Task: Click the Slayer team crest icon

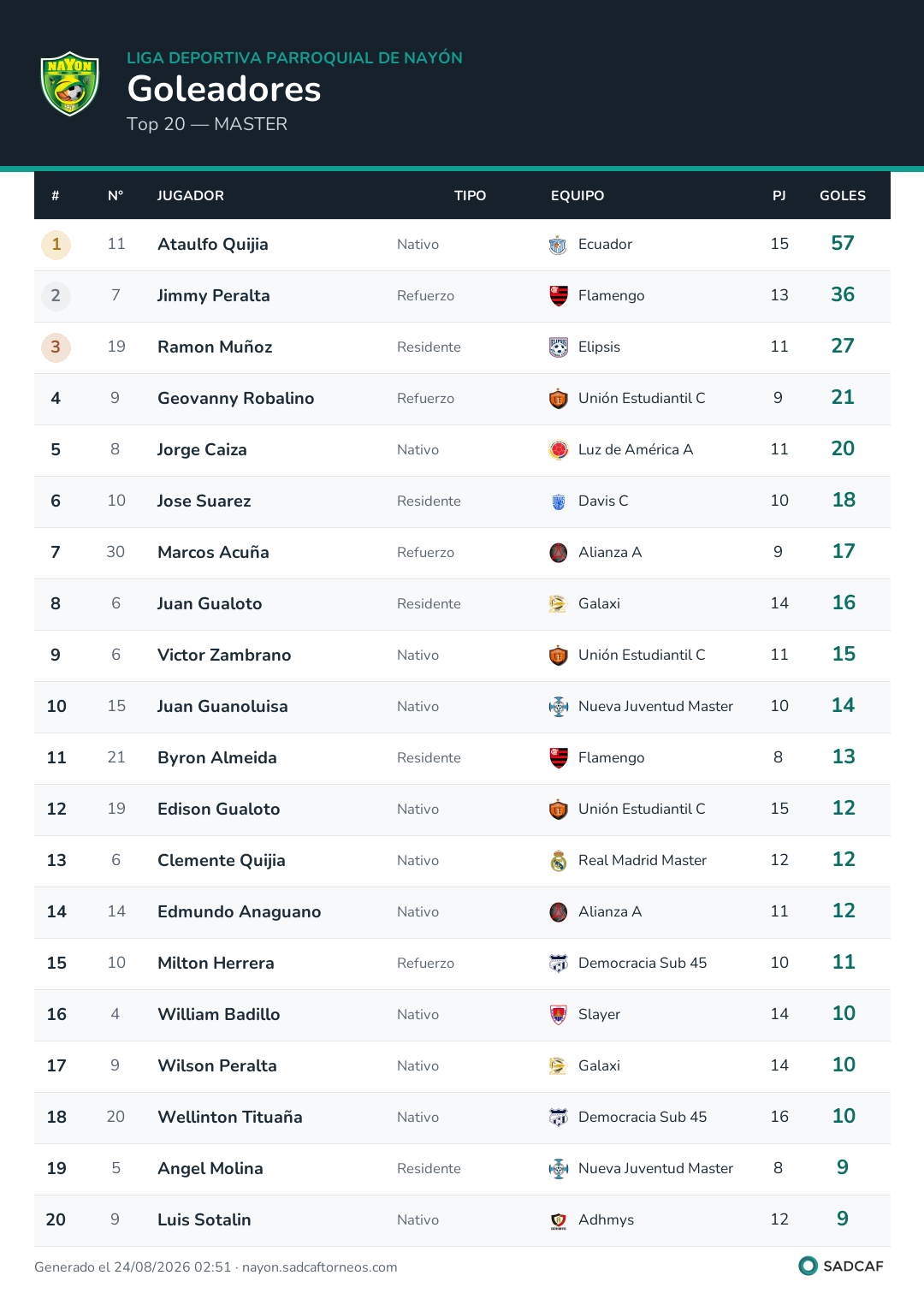Action: click(x=559, y=1015)
